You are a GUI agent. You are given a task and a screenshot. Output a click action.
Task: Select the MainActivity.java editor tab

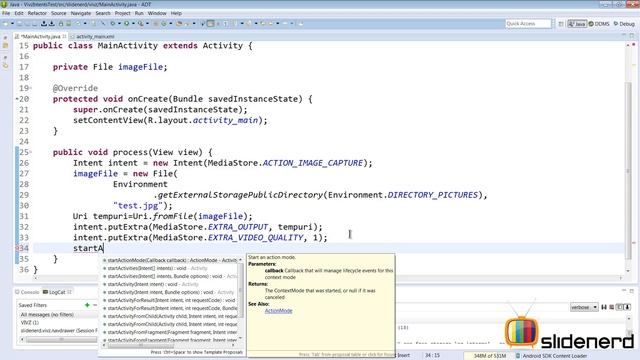[40, 36]
